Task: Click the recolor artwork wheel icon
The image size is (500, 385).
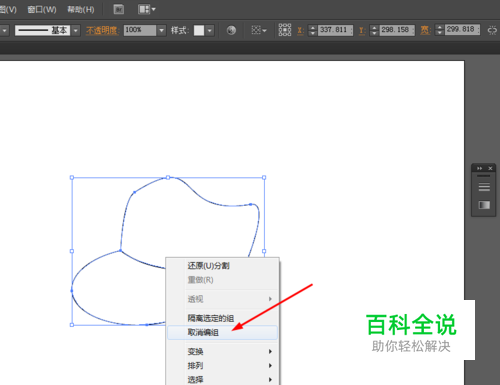Action: (231, 30)
